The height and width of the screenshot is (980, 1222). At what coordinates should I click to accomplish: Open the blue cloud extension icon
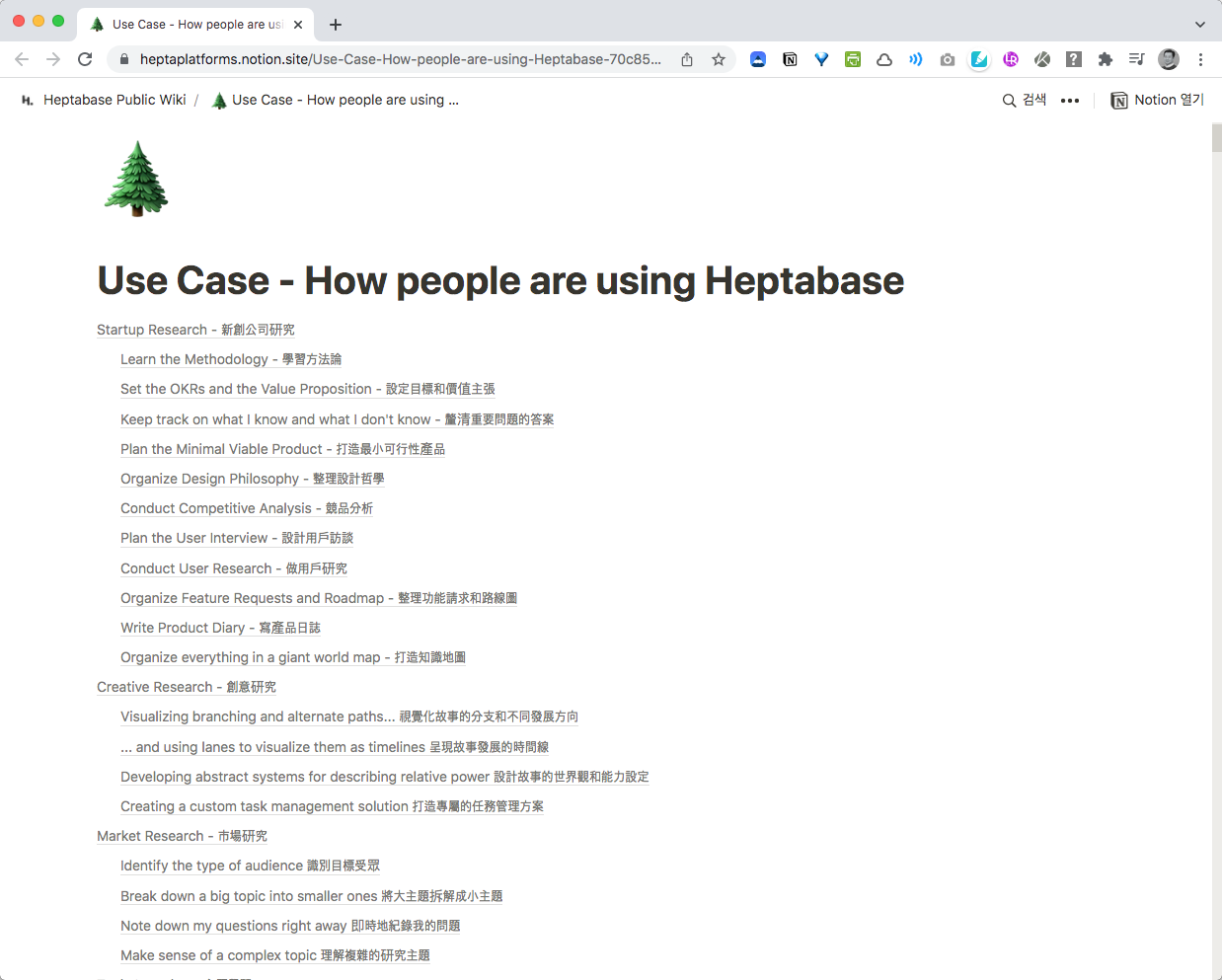click(758, 59)
